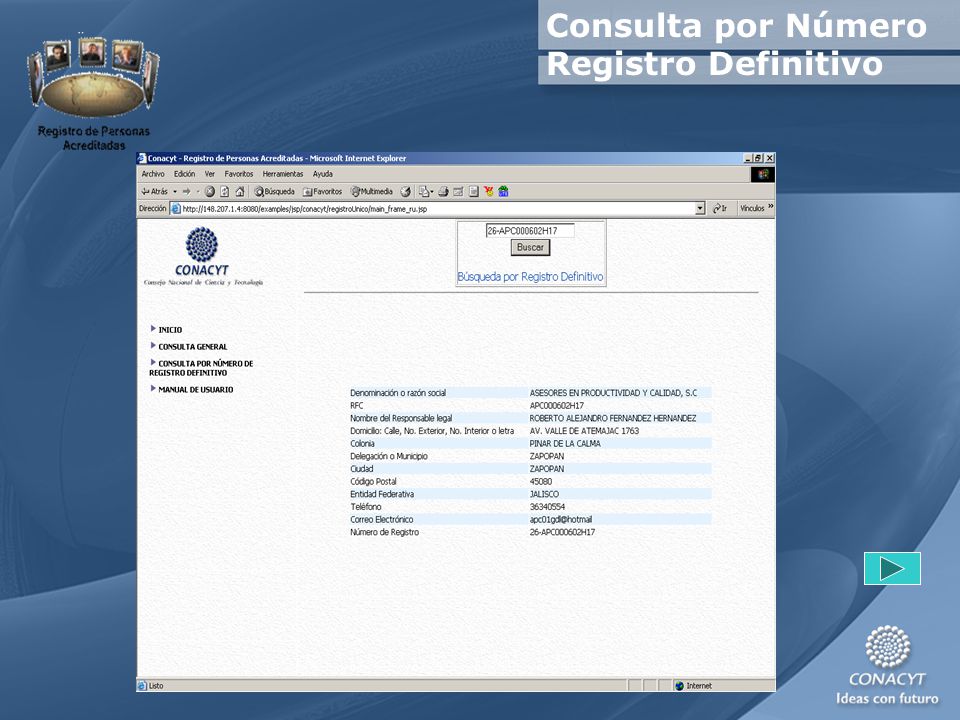Open the back history dropdown arrow
The image size is (960, 720).
click(x=175, y=192)
